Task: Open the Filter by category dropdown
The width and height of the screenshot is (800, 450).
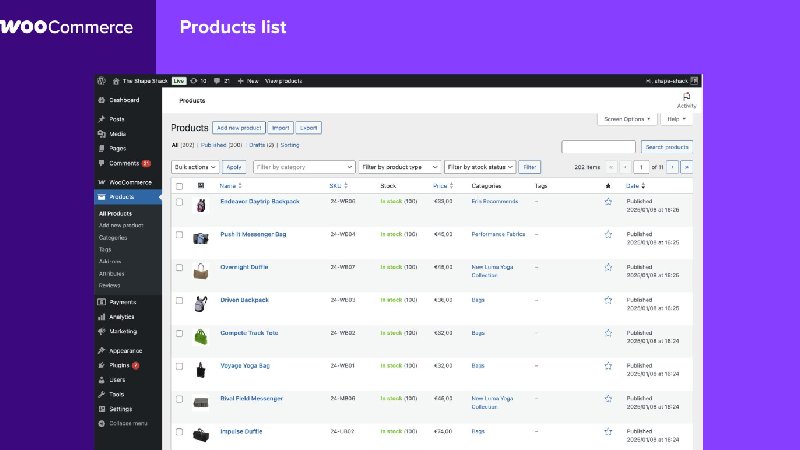Action: pyautogui.click(x=304, y=167)
